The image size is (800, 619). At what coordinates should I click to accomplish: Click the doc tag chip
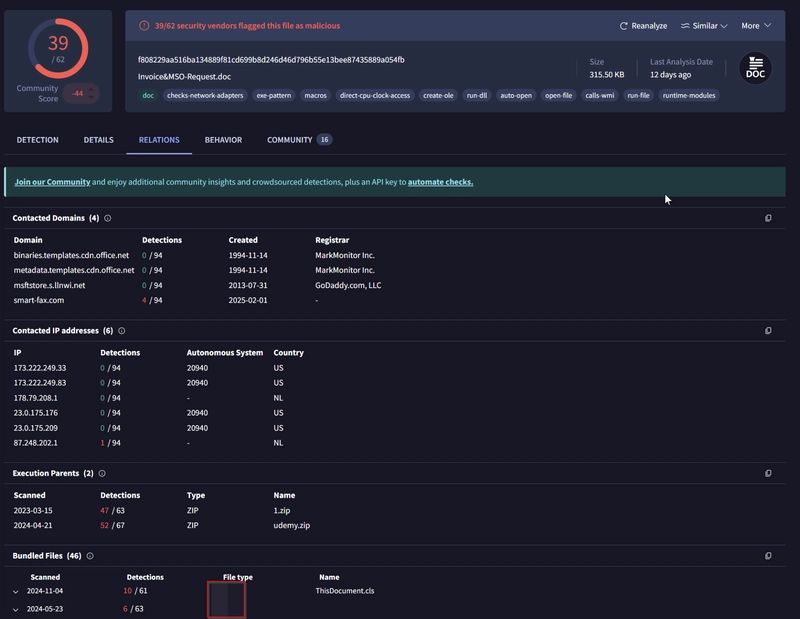pyautogui.click(x=148, y=95)
